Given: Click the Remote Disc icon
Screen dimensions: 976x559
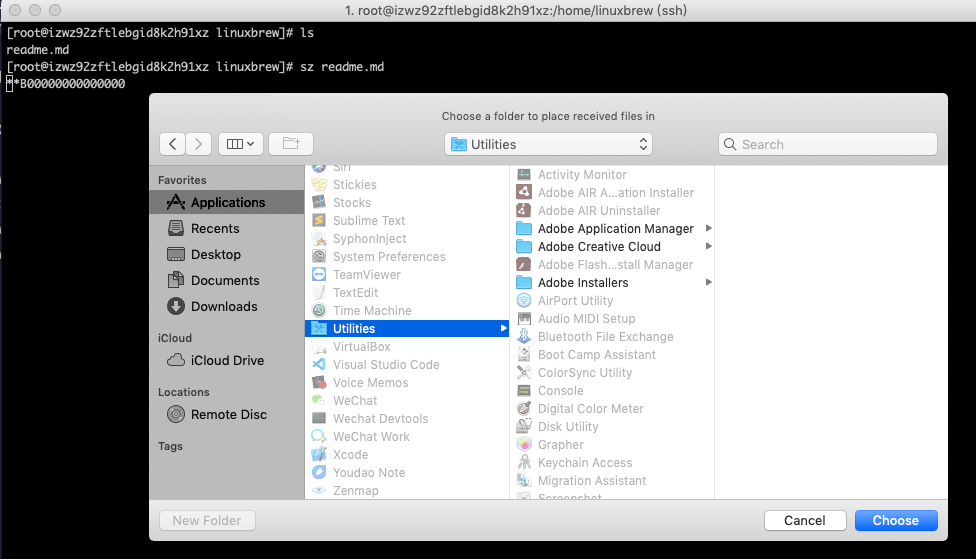Looking at the screenshot, I should (x=176, y=415).
